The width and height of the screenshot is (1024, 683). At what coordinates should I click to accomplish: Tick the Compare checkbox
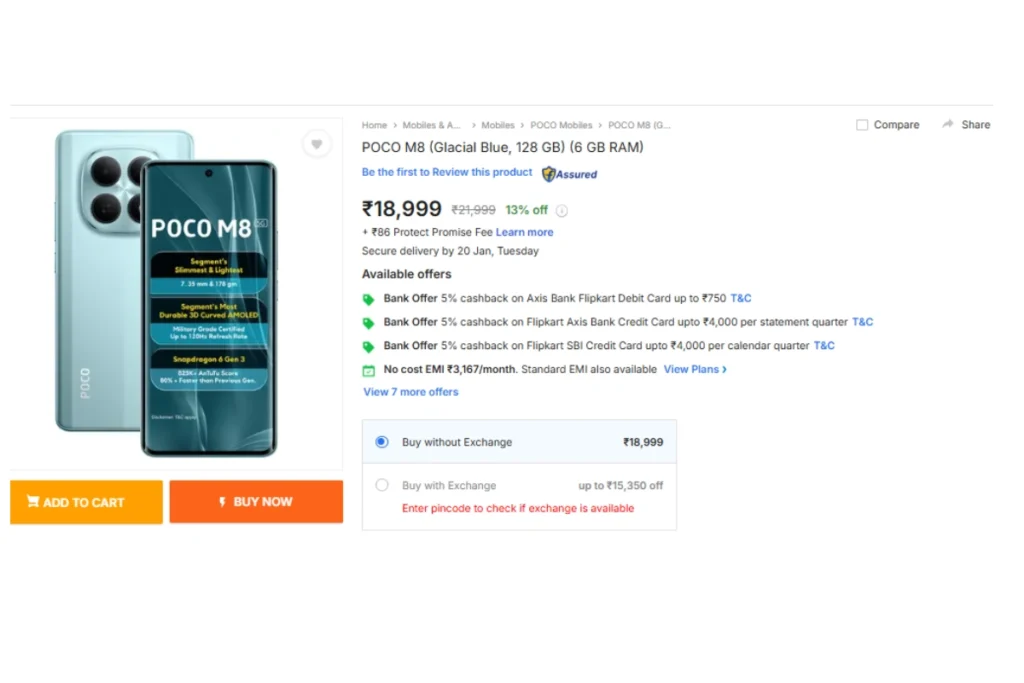tap(862, 125)
